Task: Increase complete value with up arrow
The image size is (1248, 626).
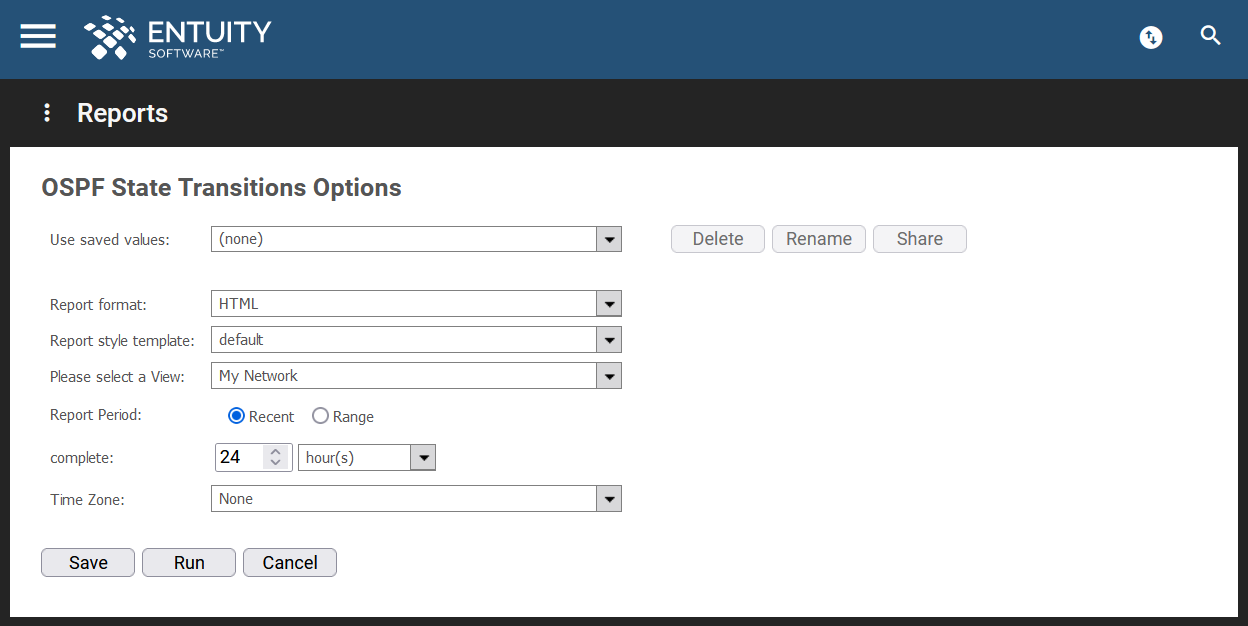Action: [x=276, y=451]
